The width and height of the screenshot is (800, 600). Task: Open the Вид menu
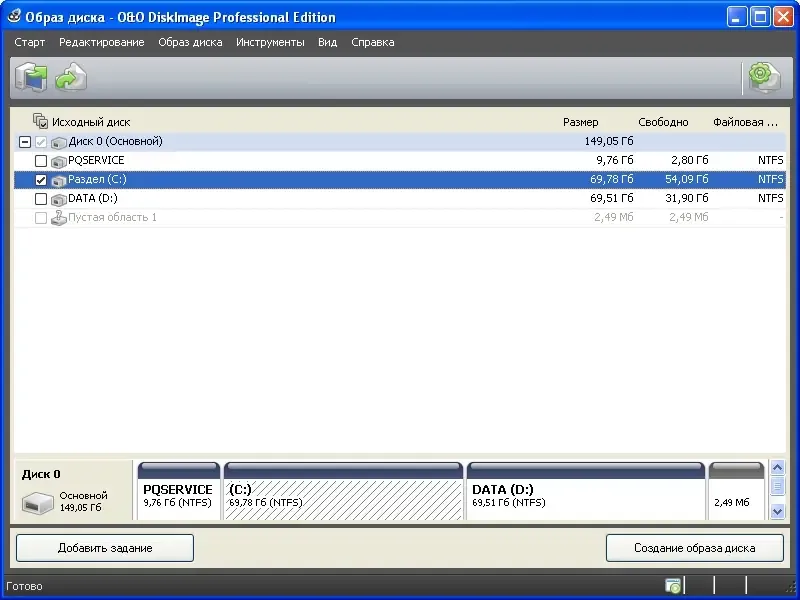(x=328, y=42)
